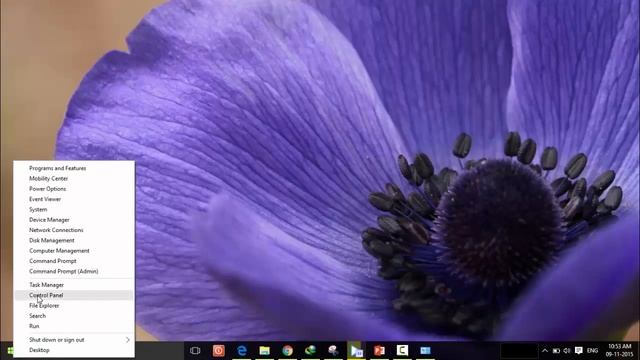This screenshot has height=360, width=640.
Task: Show the Desktop via menu entry
Action: (x=74, y=350)
